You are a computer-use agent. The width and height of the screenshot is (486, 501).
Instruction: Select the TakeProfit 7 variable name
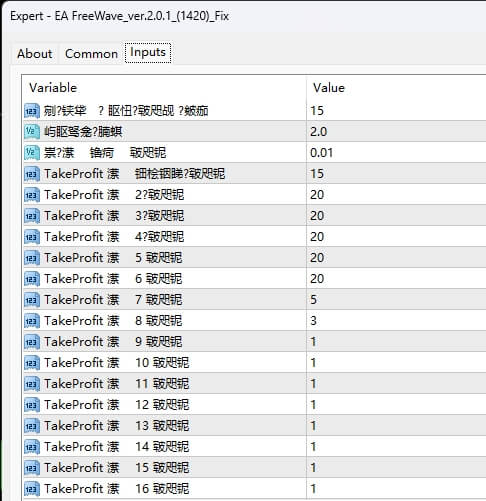(x=113, y=300)
